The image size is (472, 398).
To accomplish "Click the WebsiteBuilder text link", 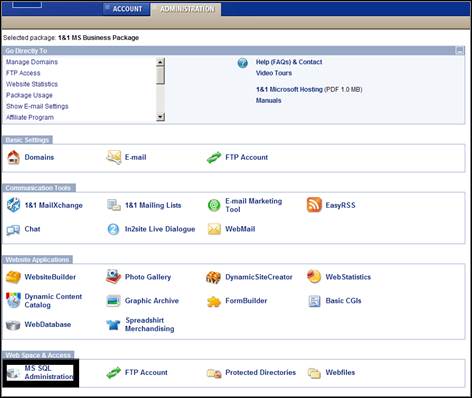I will pyautogui.click(x=50, y=277).
